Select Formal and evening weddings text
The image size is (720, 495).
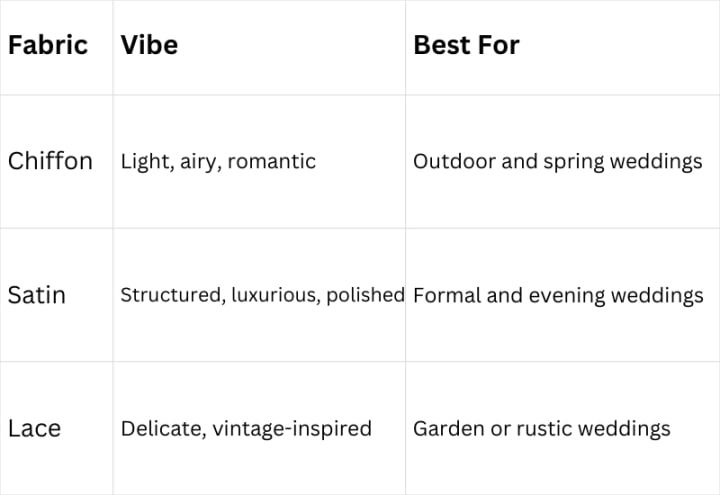pyautogui.click(x=558, y=296)
